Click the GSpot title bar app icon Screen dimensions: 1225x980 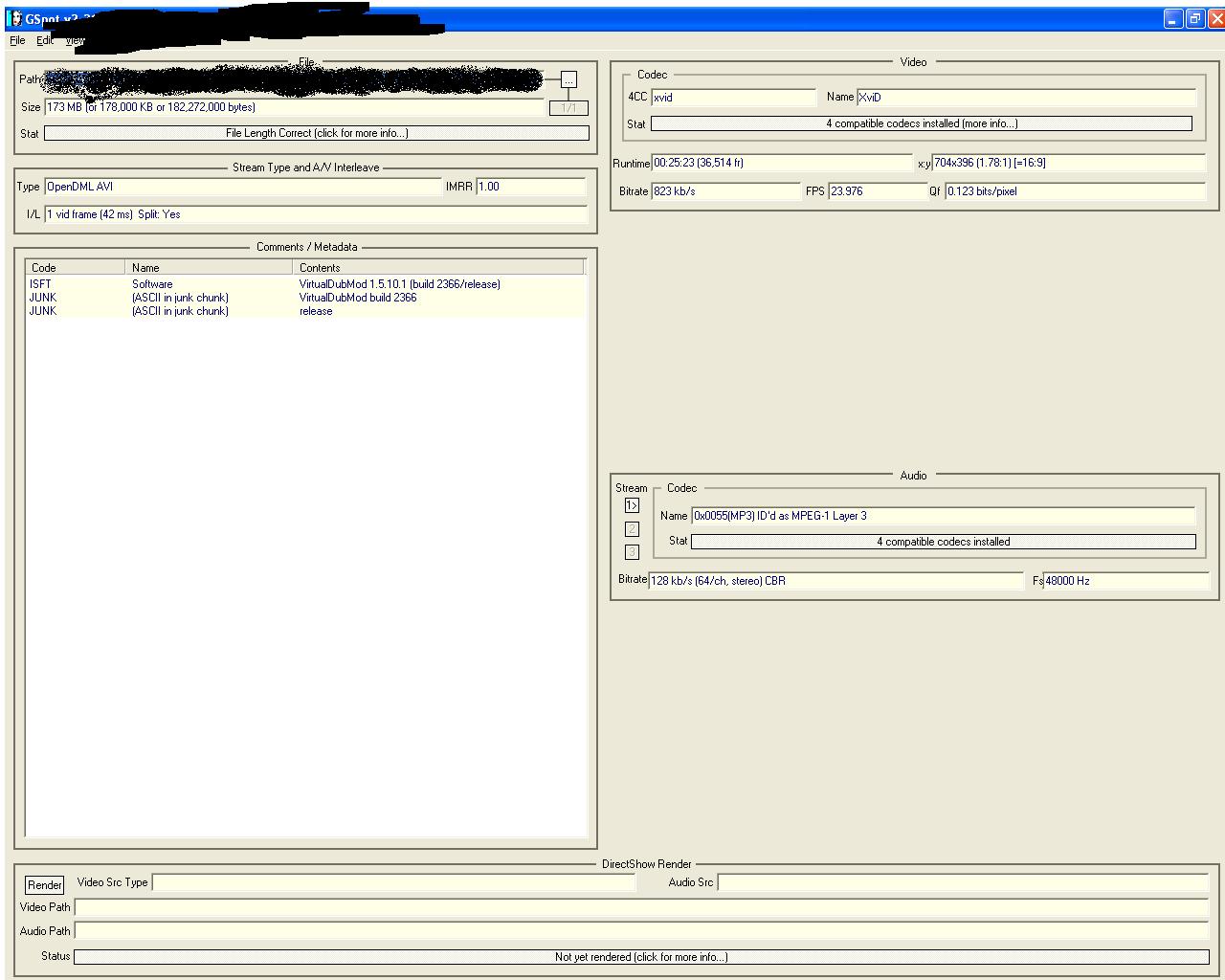[x=15, y=18]
